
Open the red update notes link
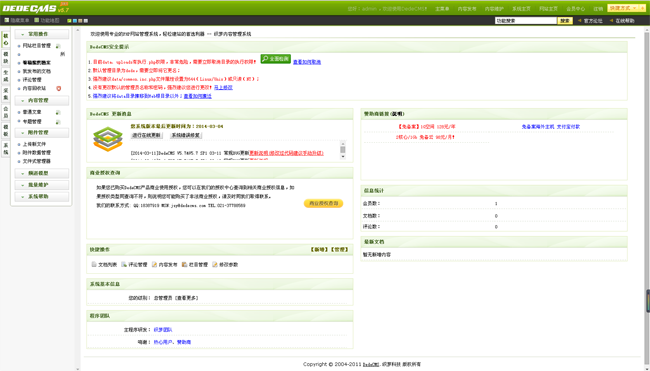(286, 153)
